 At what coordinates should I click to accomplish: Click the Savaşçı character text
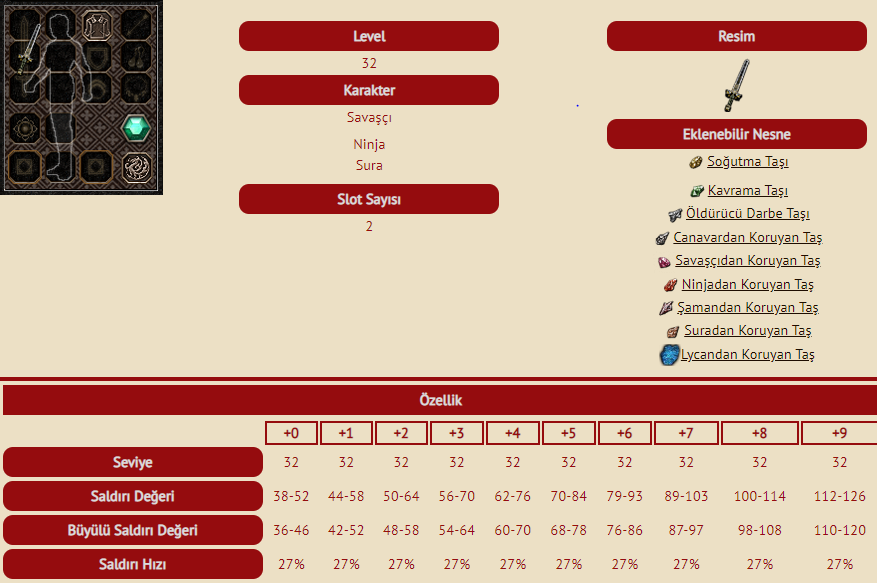click(369, 117)
